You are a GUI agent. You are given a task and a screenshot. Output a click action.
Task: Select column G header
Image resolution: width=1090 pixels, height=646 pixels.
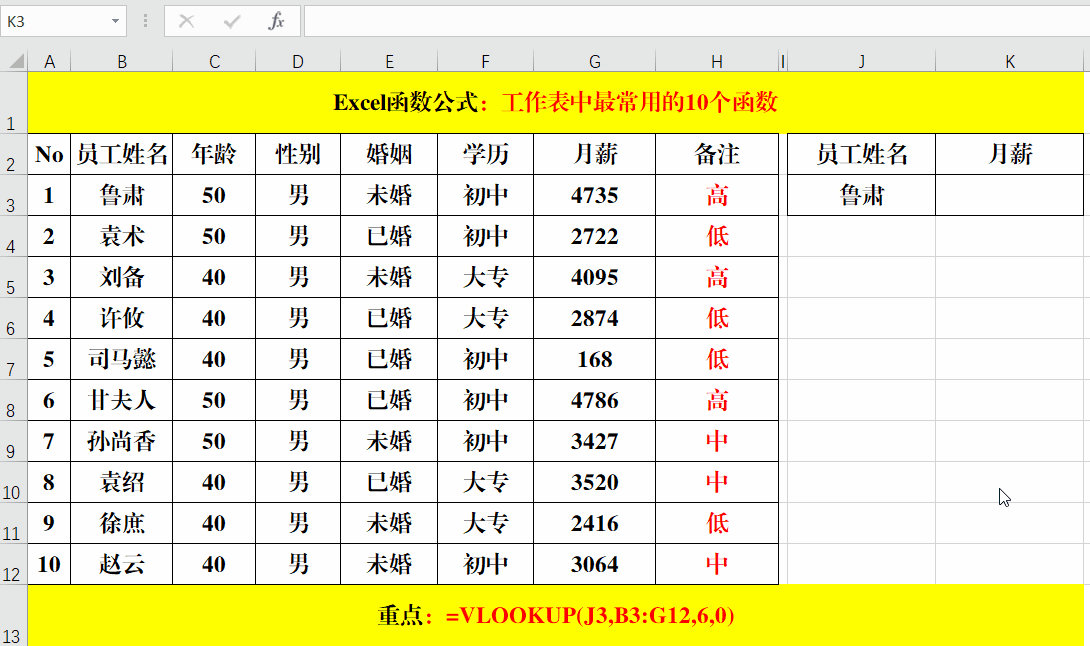point(594,61)
